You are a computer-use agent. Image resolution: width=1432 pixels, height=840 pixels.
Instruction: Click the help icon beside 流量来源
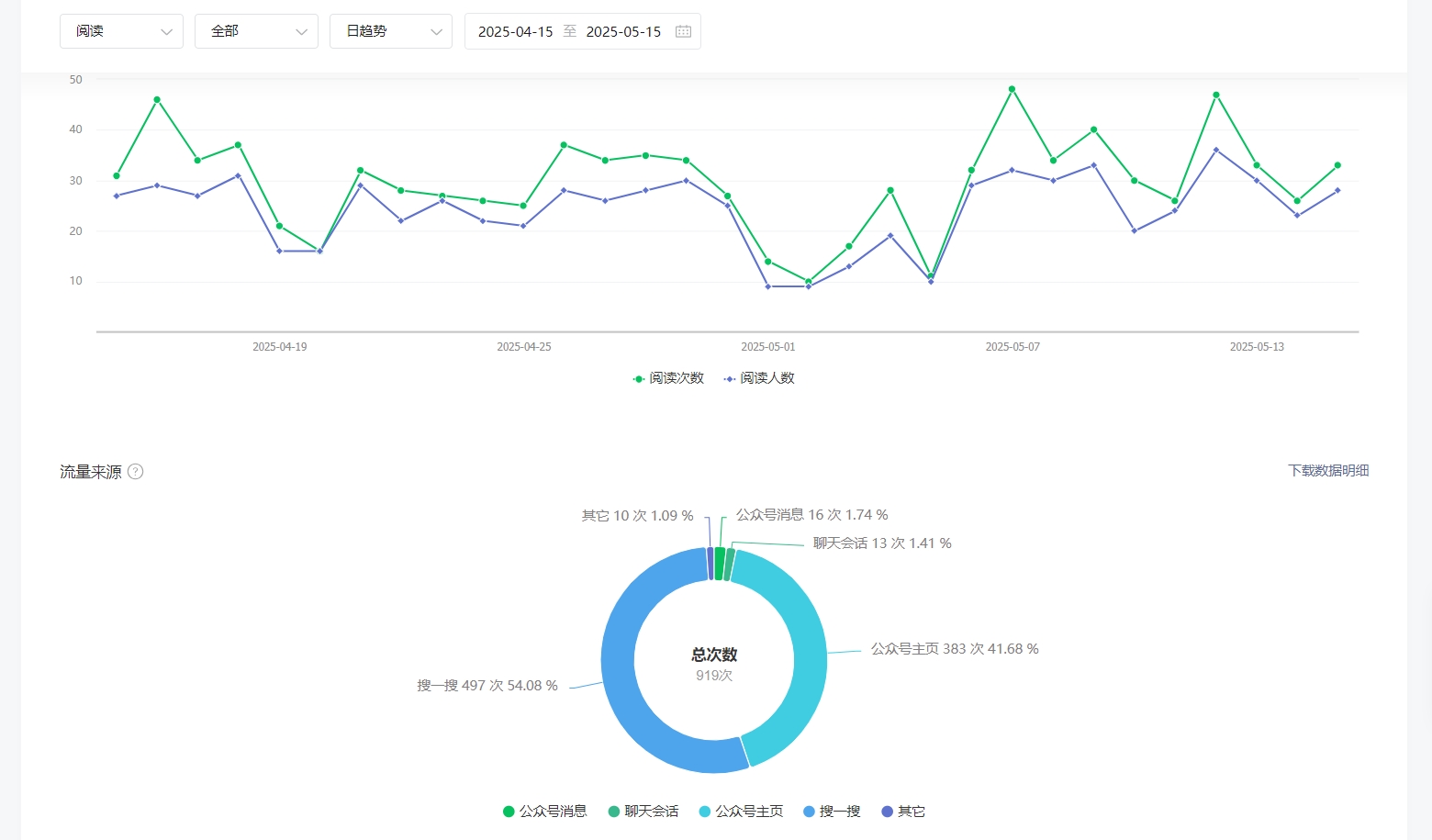[135, 472]
